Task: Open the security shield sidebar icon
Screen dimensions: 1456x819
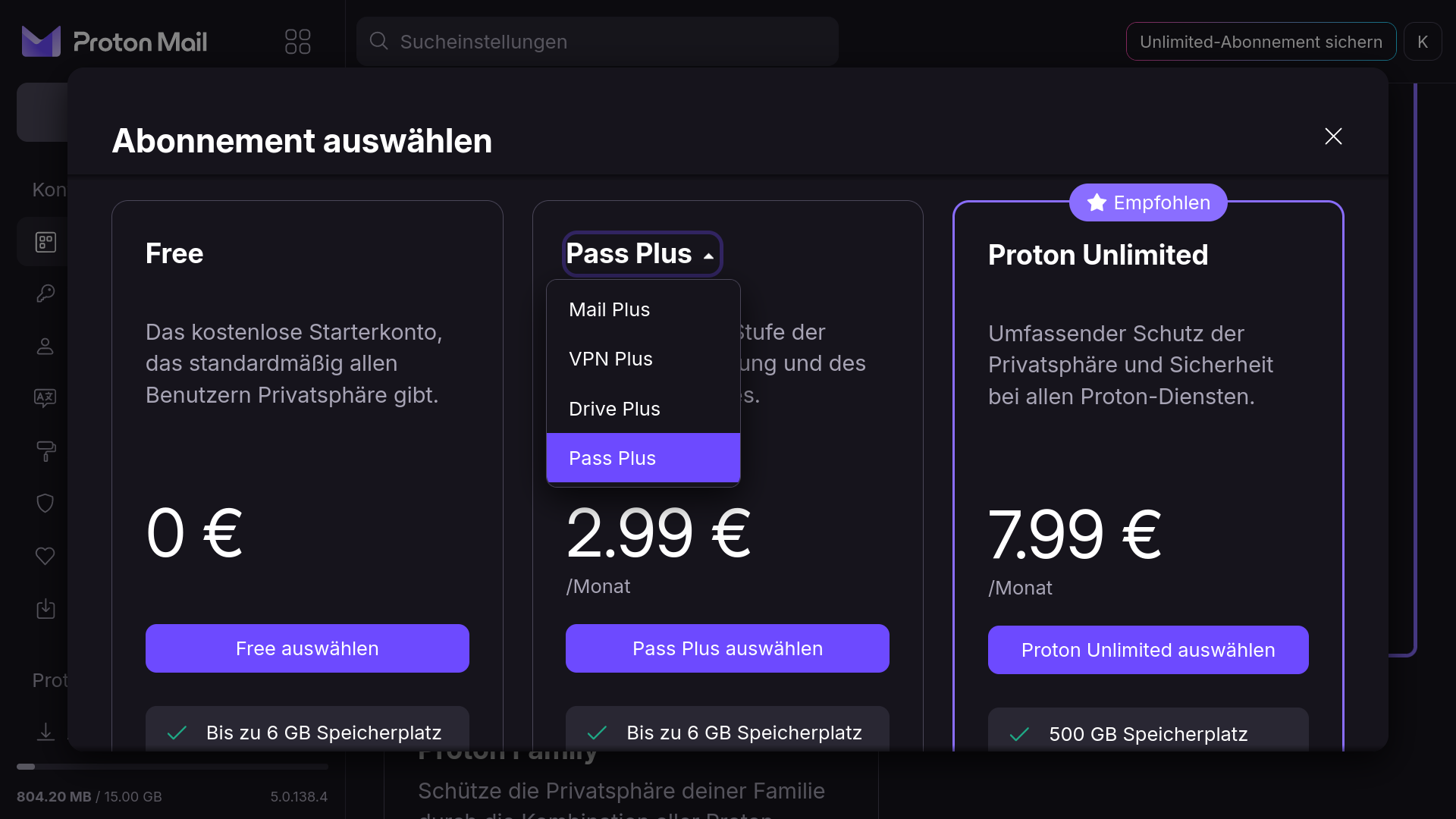Action: coord(45,504)
